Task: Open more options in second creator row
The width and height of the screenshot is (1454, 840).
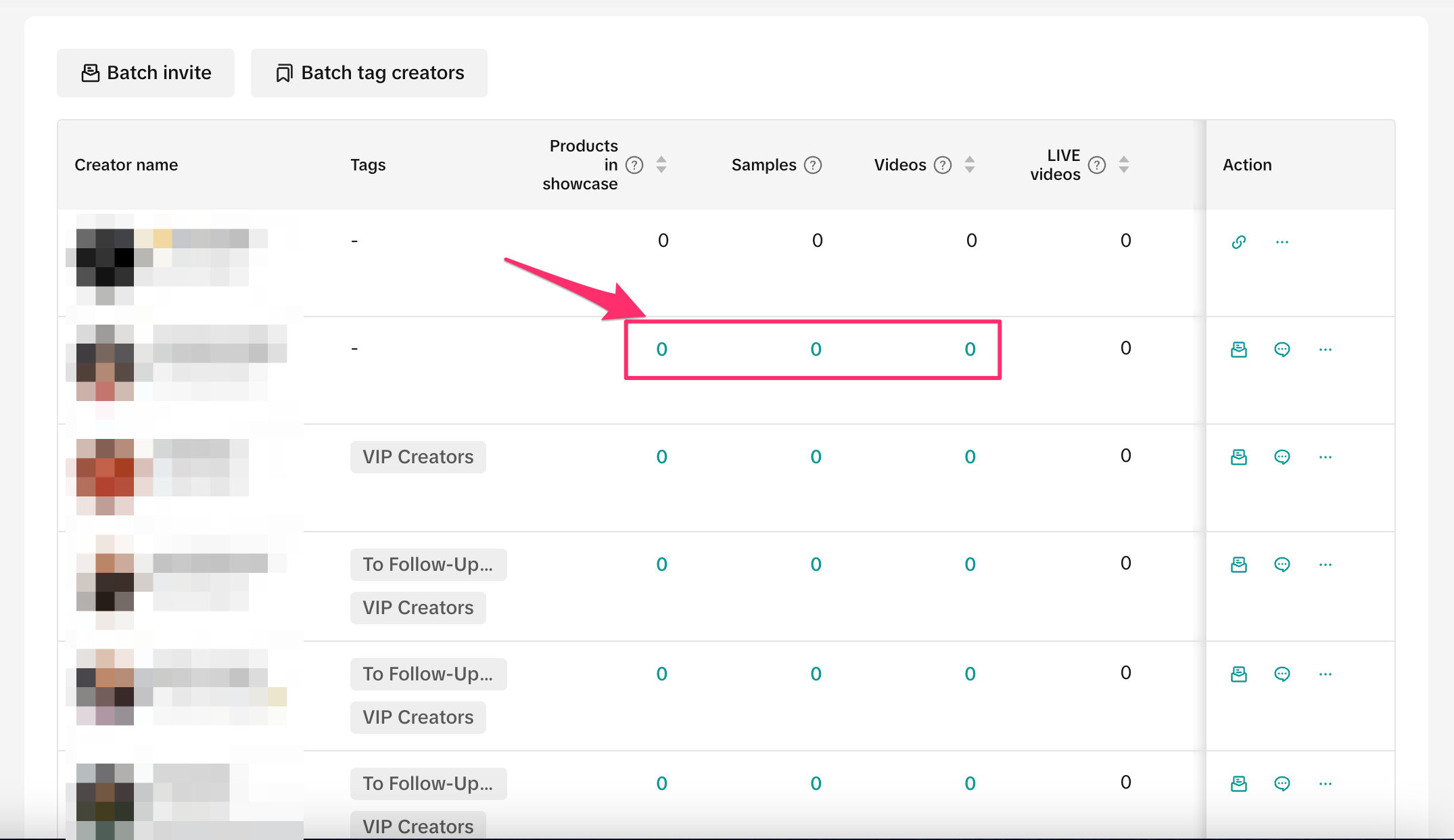Action: [x=1325, y=349]
